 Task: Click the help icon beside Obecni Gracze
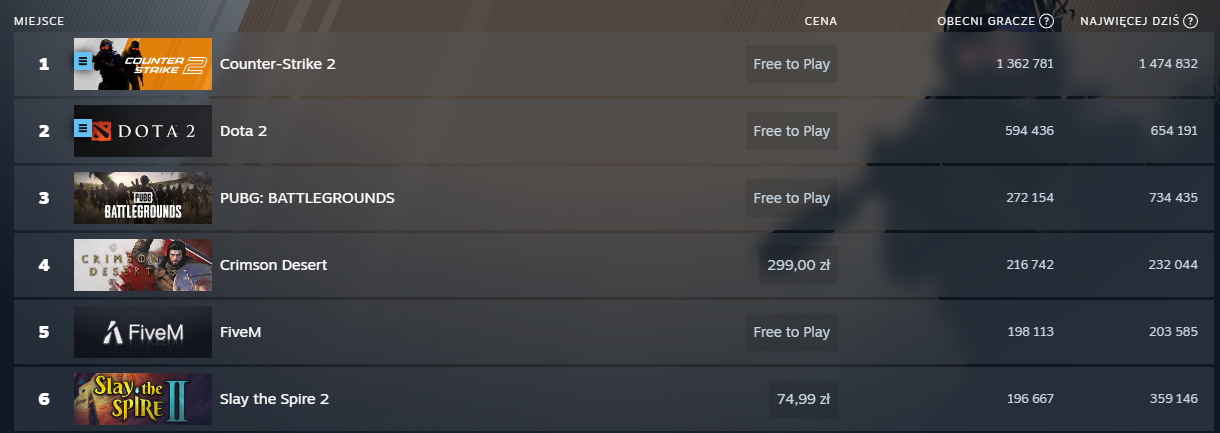pos(1046,21)
